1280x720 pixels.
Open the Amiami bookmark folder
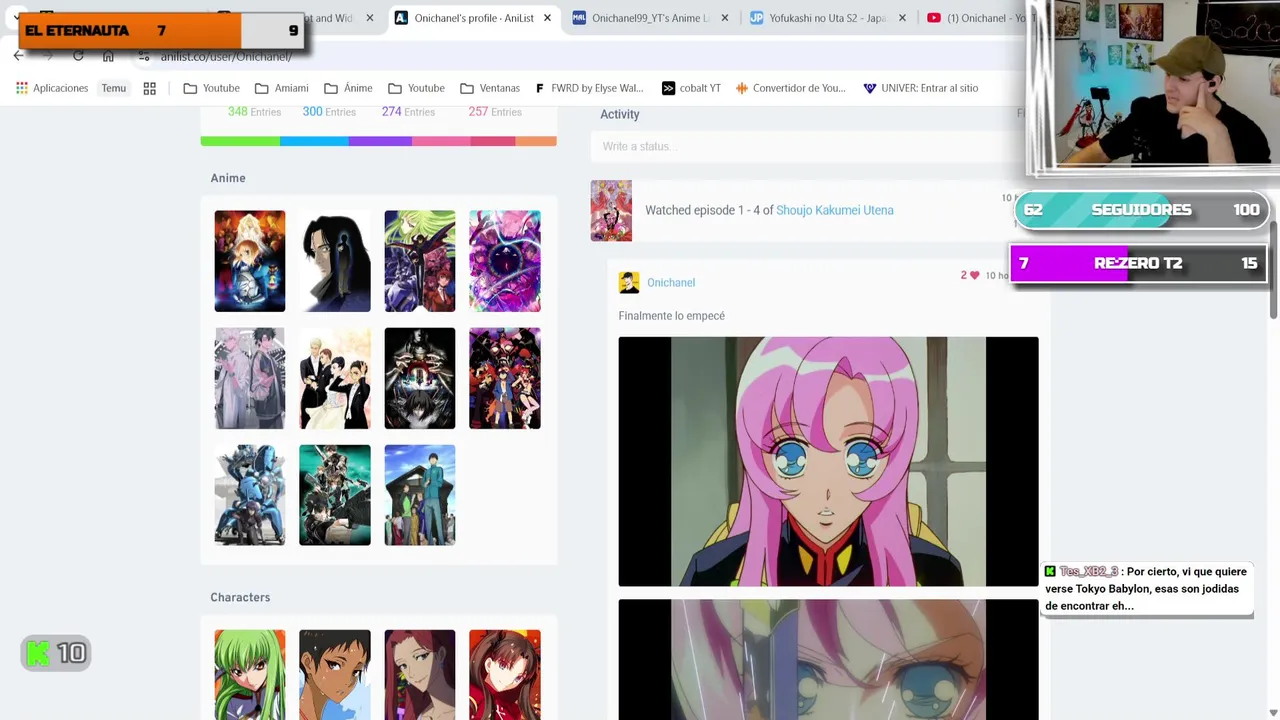(281, 88)
